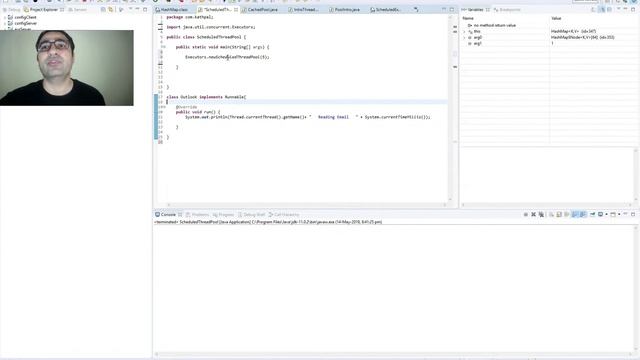Viewport: 640px width, 360px height.
Task: Open Project Explorer filter options icon
Action: [x=121, y=9]
